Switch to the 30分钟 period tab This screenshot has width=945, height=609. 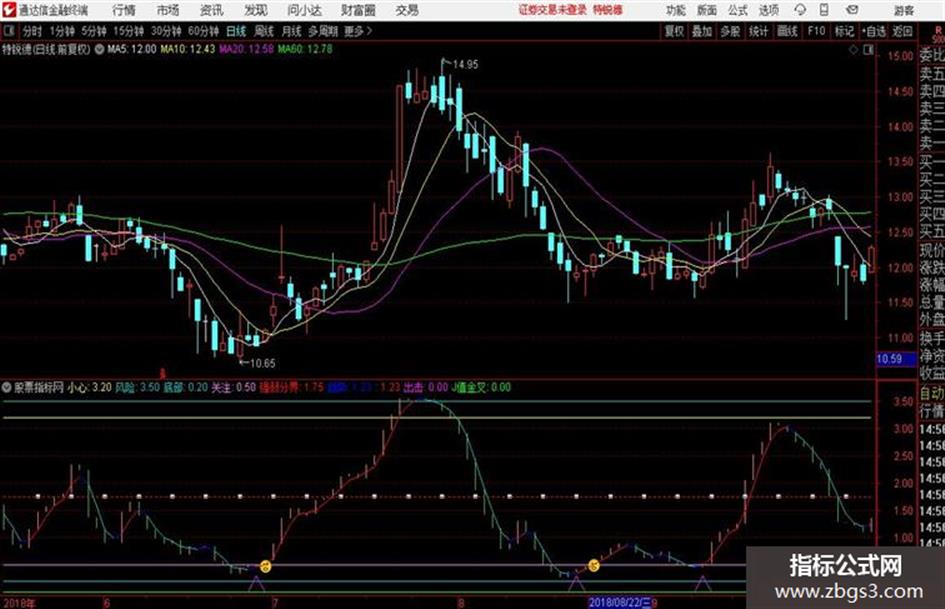click(166, 31)
